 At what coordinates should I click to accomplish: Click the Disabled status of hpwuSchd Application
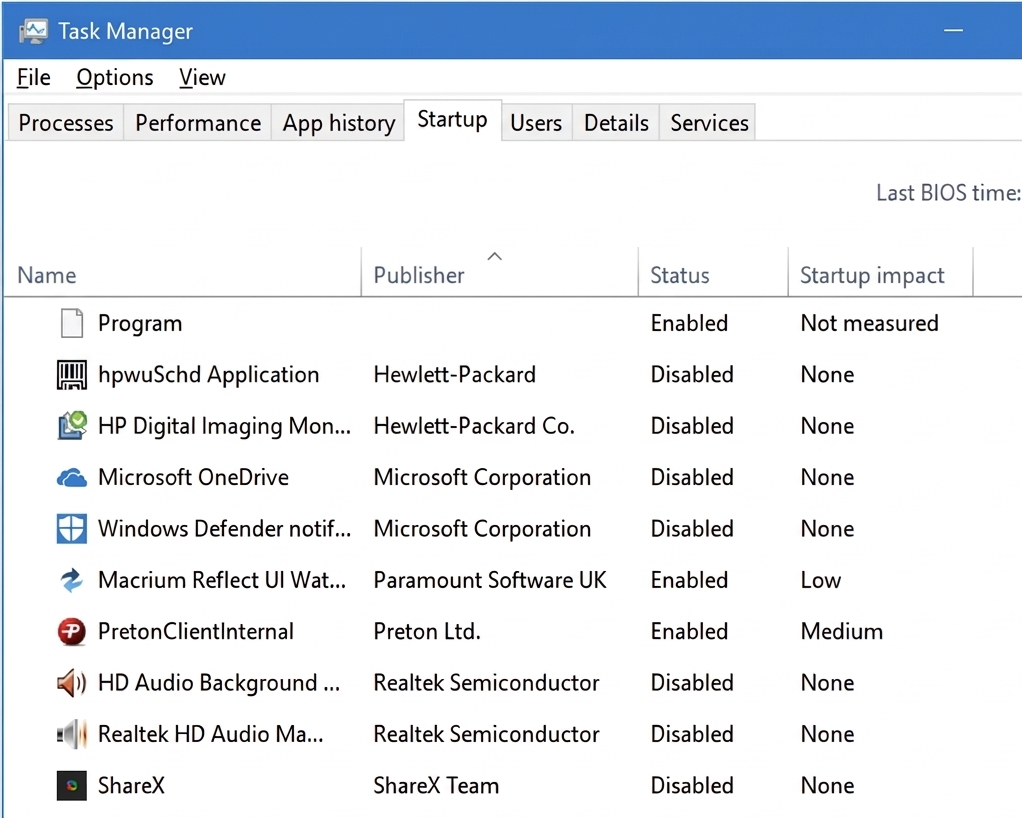pos(692,375)
